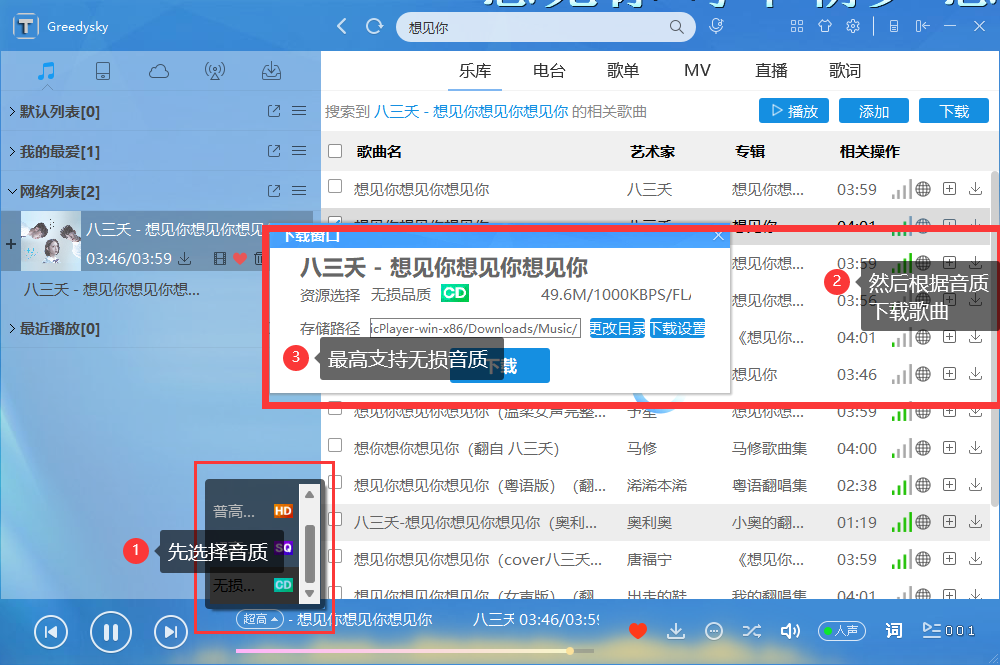Download the 马修 song row
Image resolution: width=1000 pixels, height=665 pixels.
975,448
